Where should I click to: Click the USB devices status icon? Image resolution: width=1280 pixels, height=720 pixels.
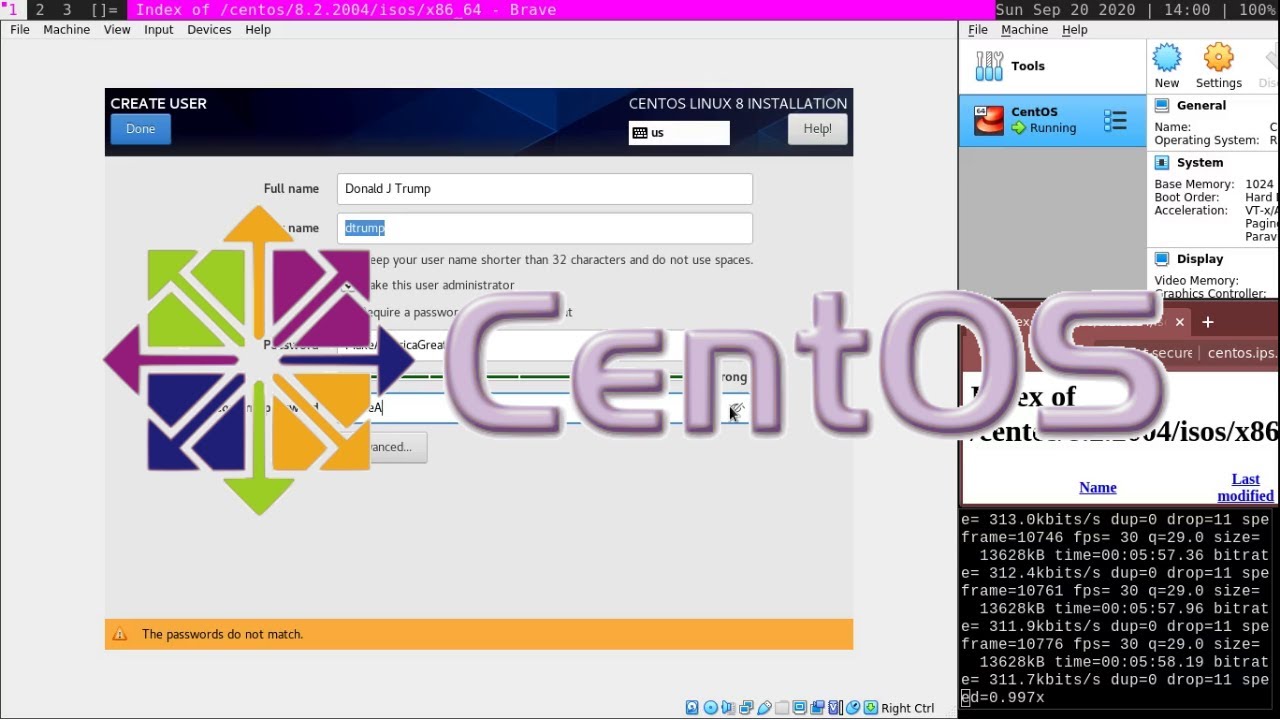[764, 708]
